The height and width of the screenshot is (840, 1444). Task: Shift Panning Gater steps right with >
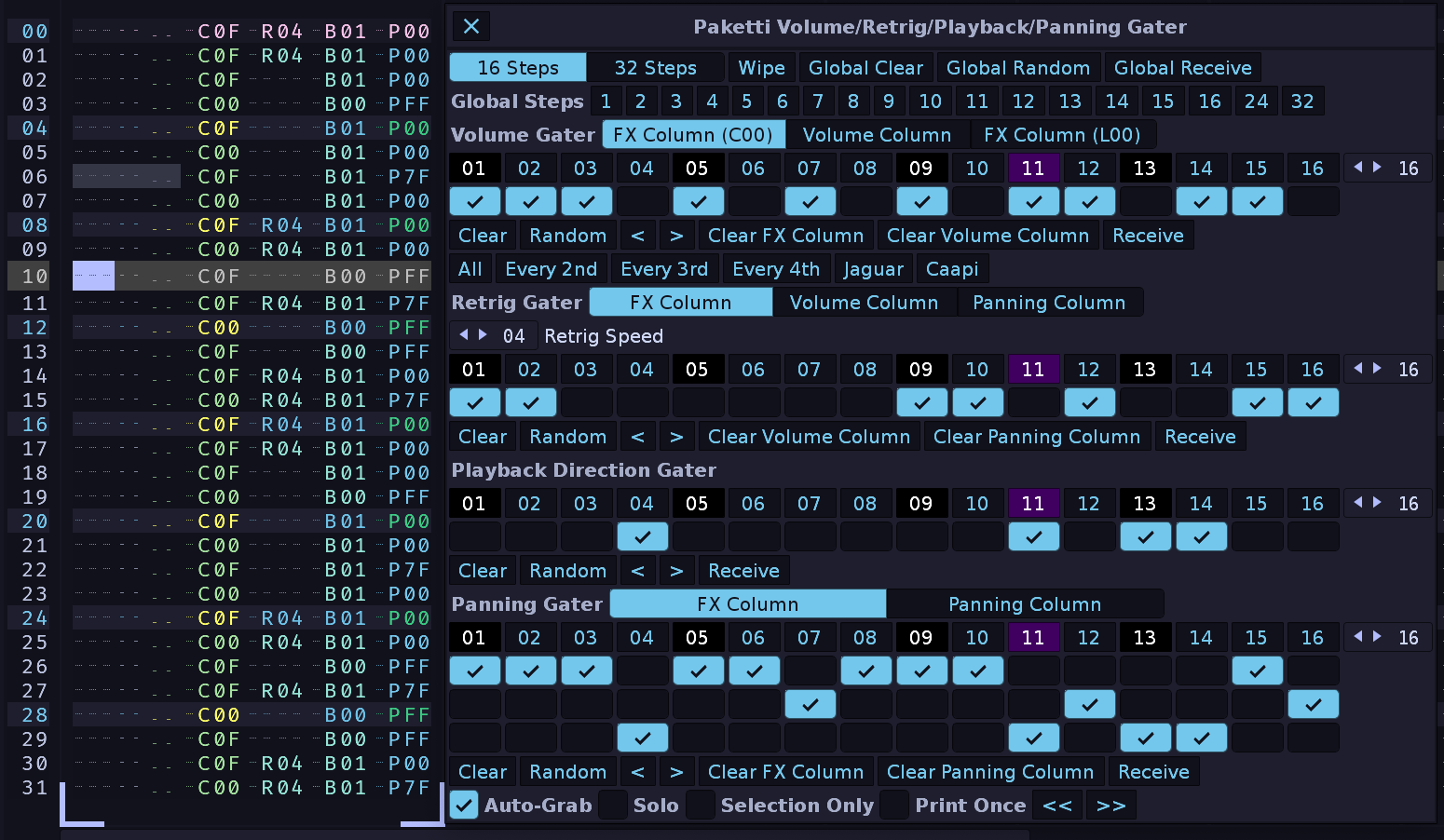(676, 772)
